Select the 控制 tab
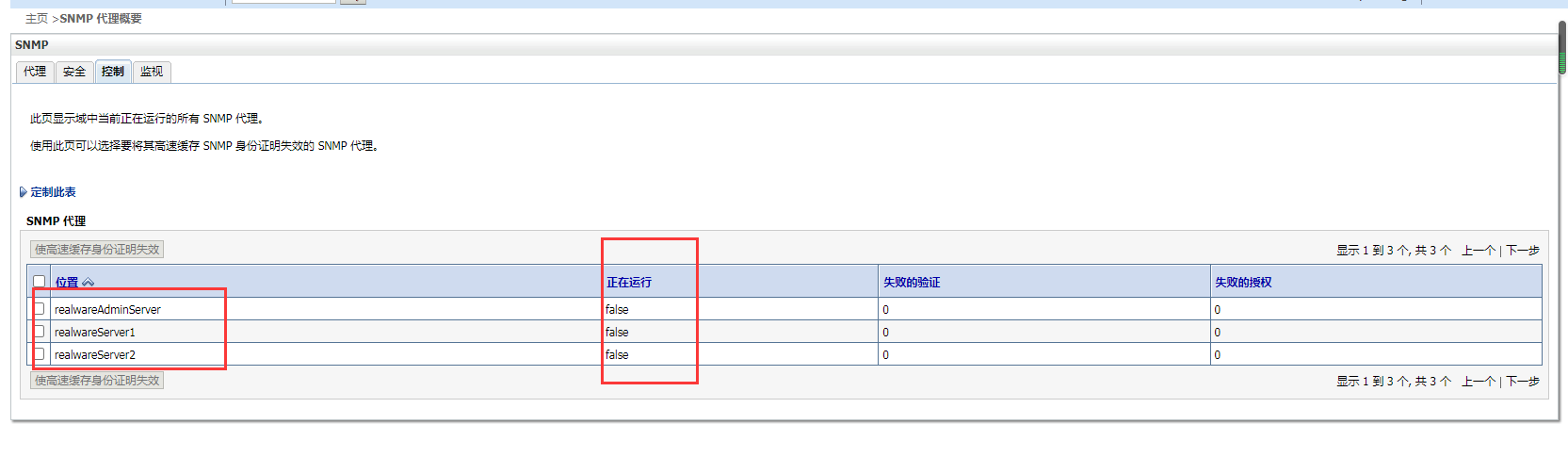1568x473 pixels. point(113,72)
